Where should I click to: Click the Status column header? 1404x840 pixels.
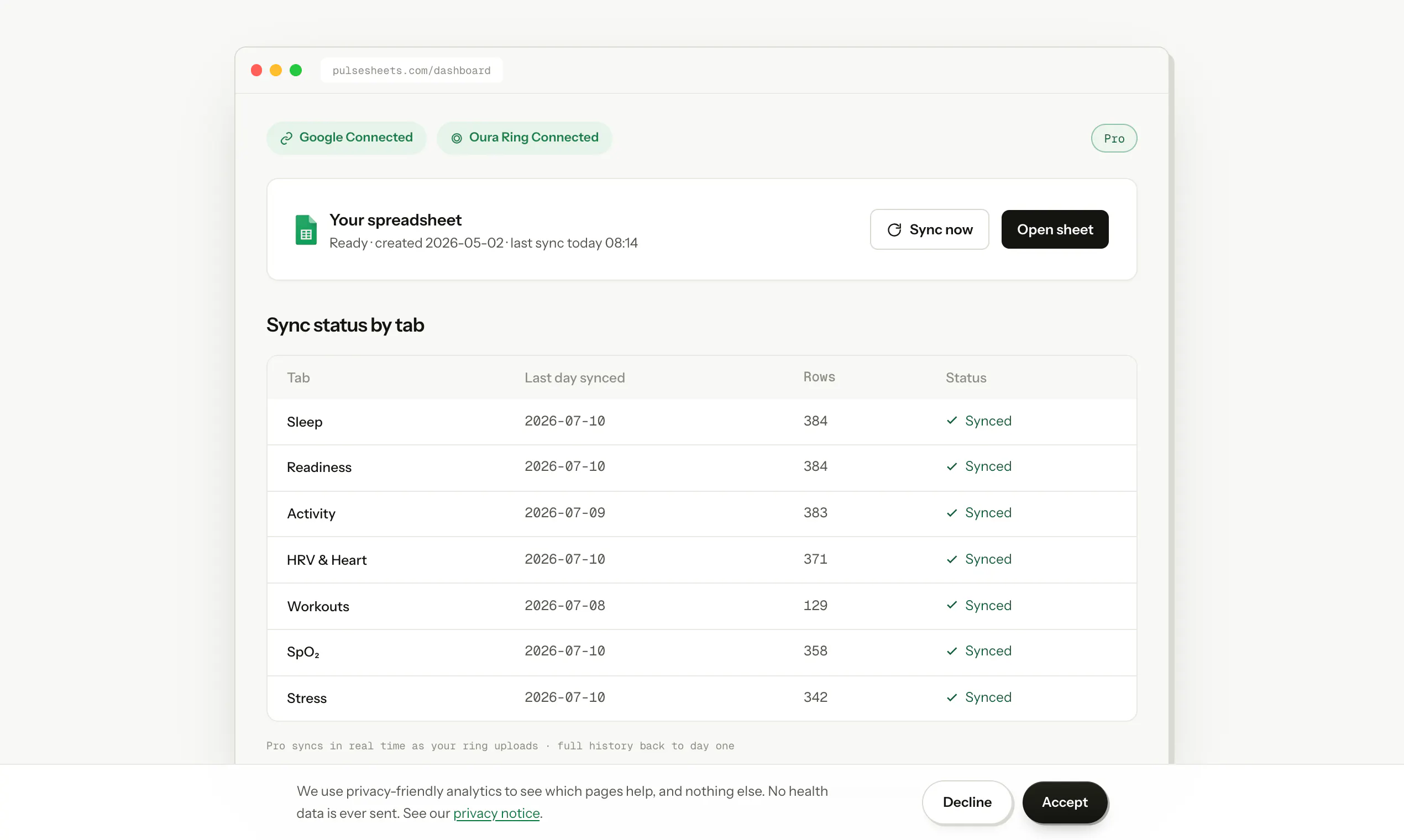pos(966,377)
